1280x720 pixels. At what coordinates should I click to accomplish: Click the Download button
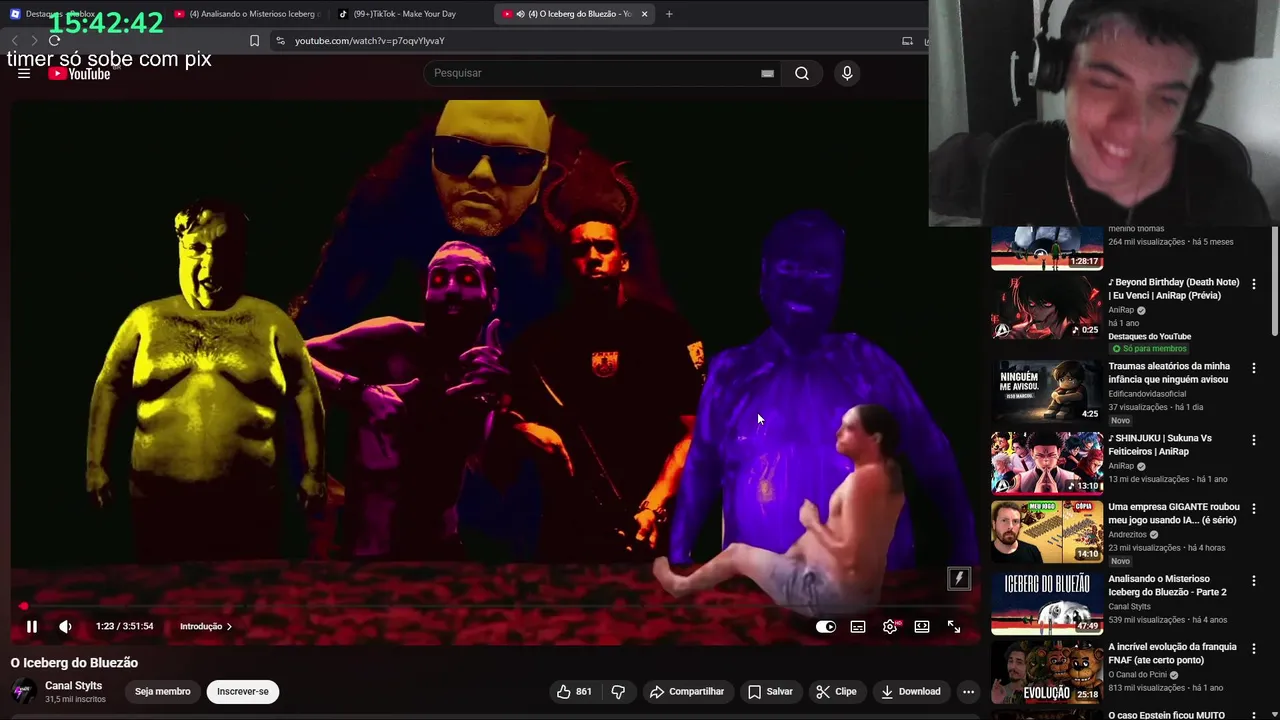coord(911,691)
